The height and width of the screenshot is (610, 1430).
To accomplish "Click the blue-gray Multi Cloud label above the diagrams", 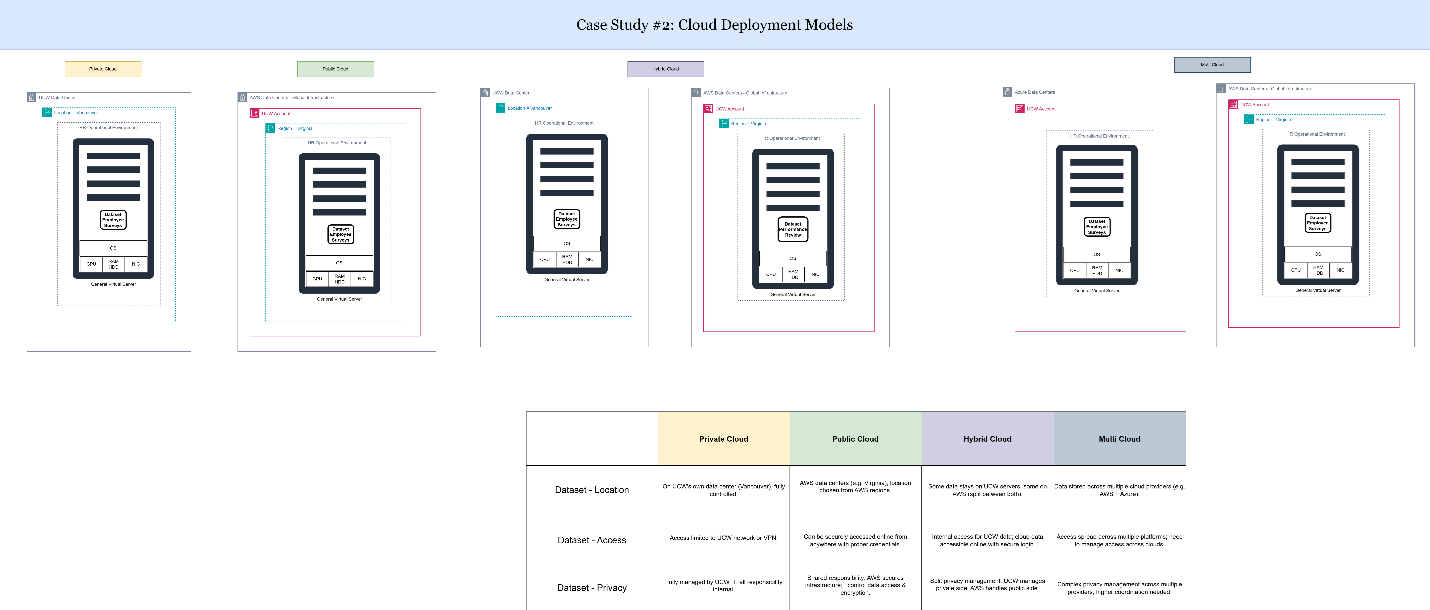I will tap(1211, 65).
